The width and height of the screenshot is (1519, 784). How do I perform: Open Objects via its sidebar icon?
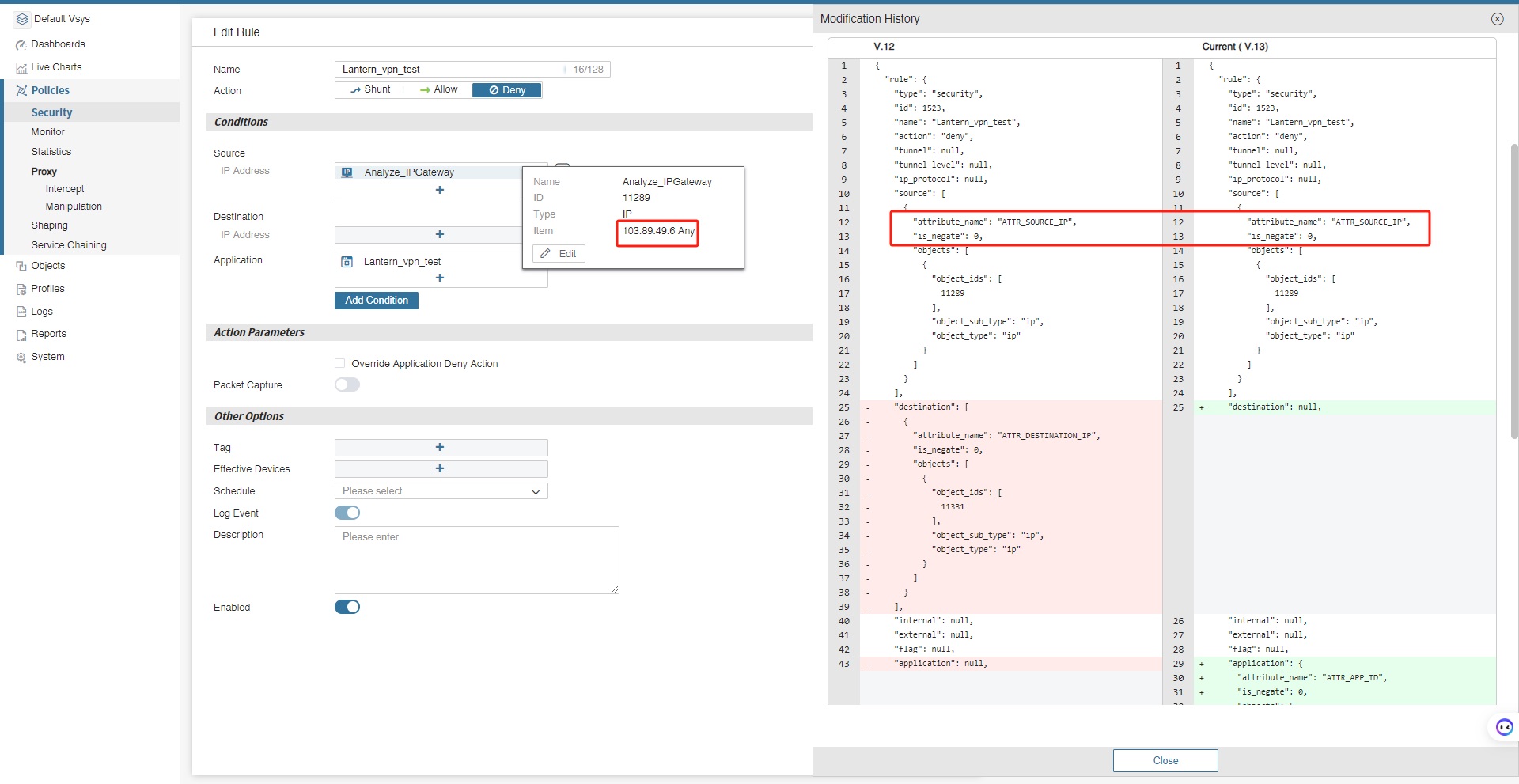[21, 267]
